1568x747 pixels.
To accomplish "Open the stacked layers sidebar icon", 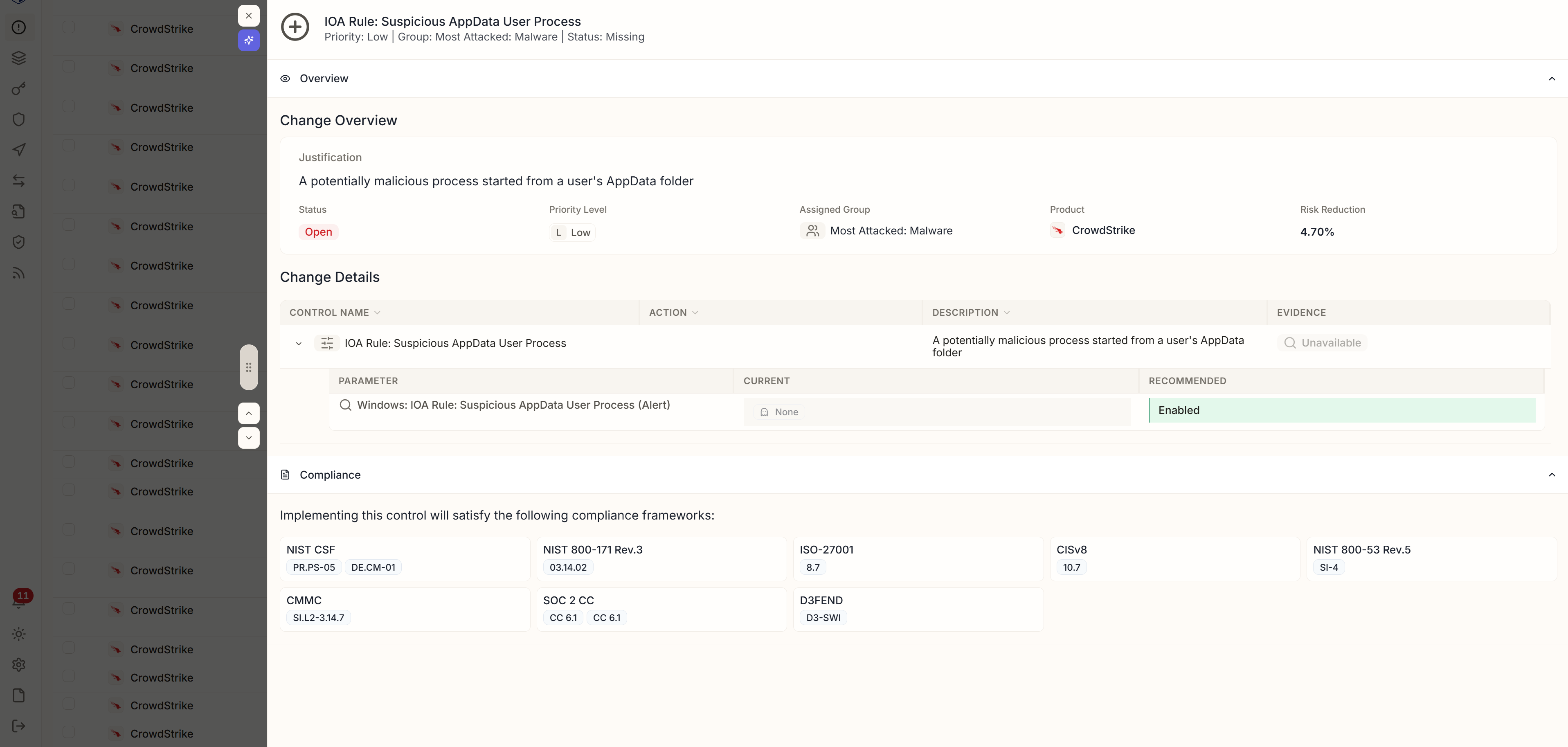I will (x=19, y=58).
